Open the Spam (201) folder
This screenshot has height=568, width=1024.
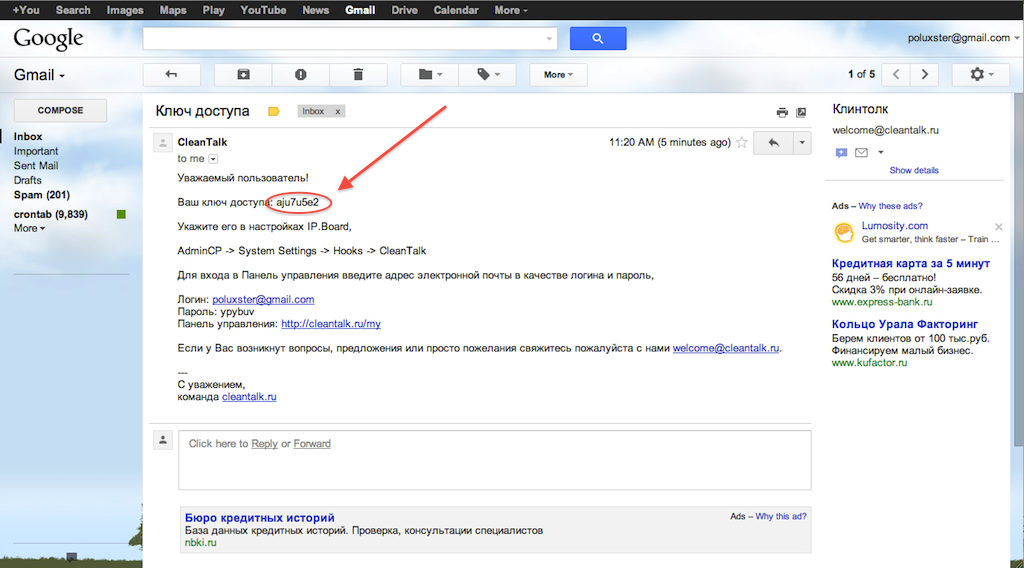pos(41,195)
